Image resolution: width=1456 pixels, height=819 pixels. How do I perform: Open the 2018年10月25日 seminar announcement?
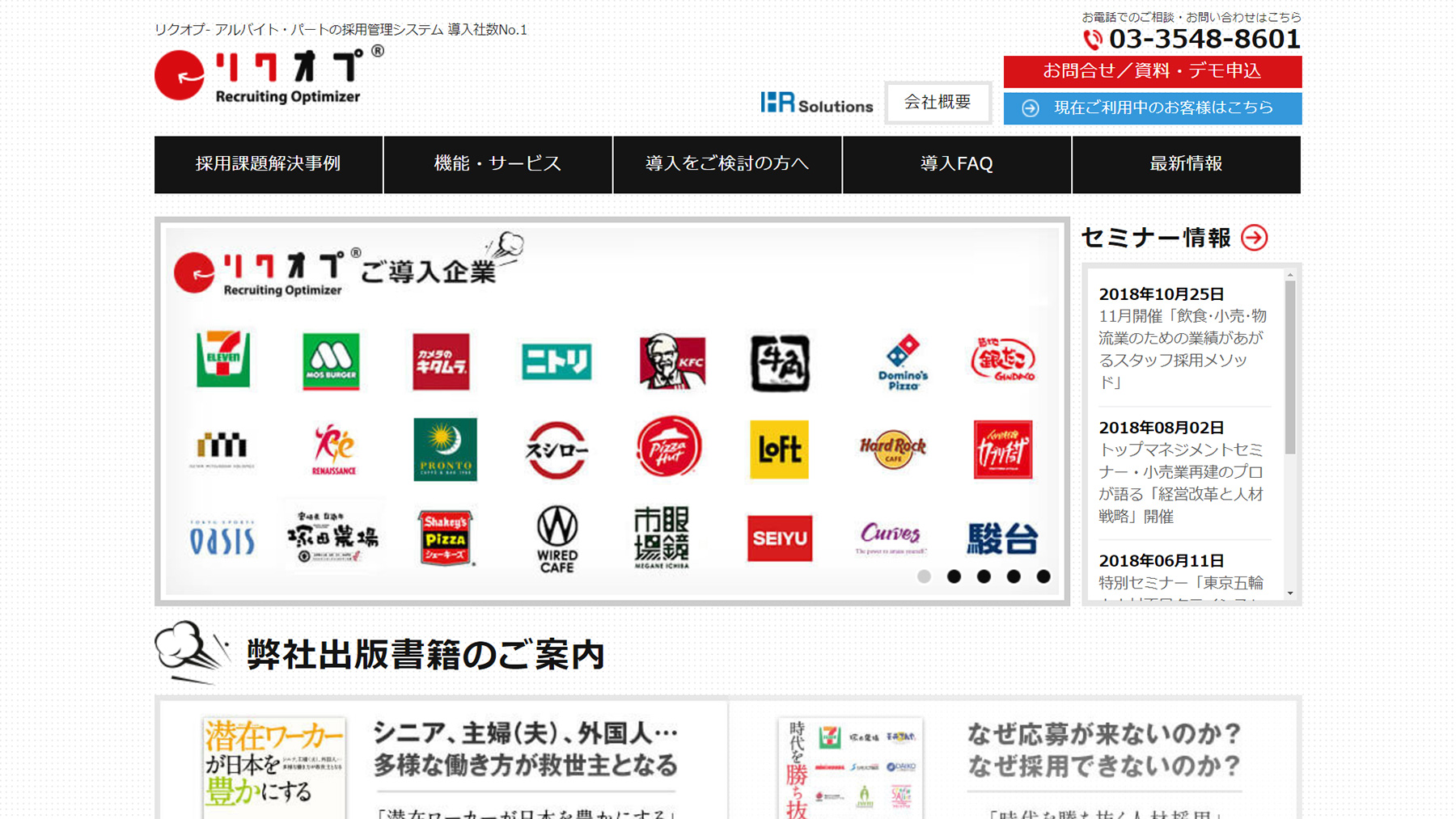tap(1183, 338)
